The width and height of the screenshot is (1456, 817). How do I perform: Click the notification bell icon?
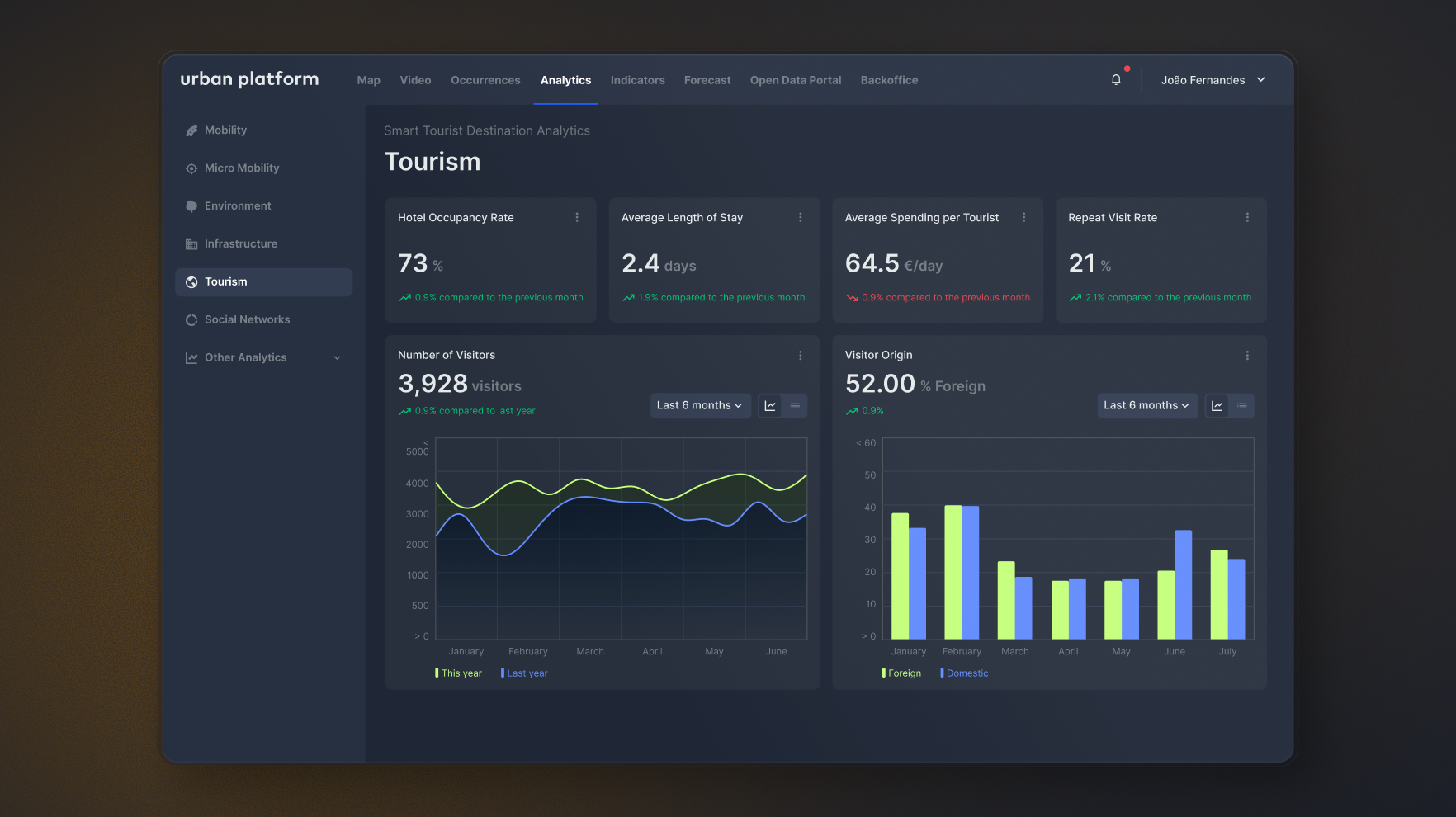coord(1116,80)
